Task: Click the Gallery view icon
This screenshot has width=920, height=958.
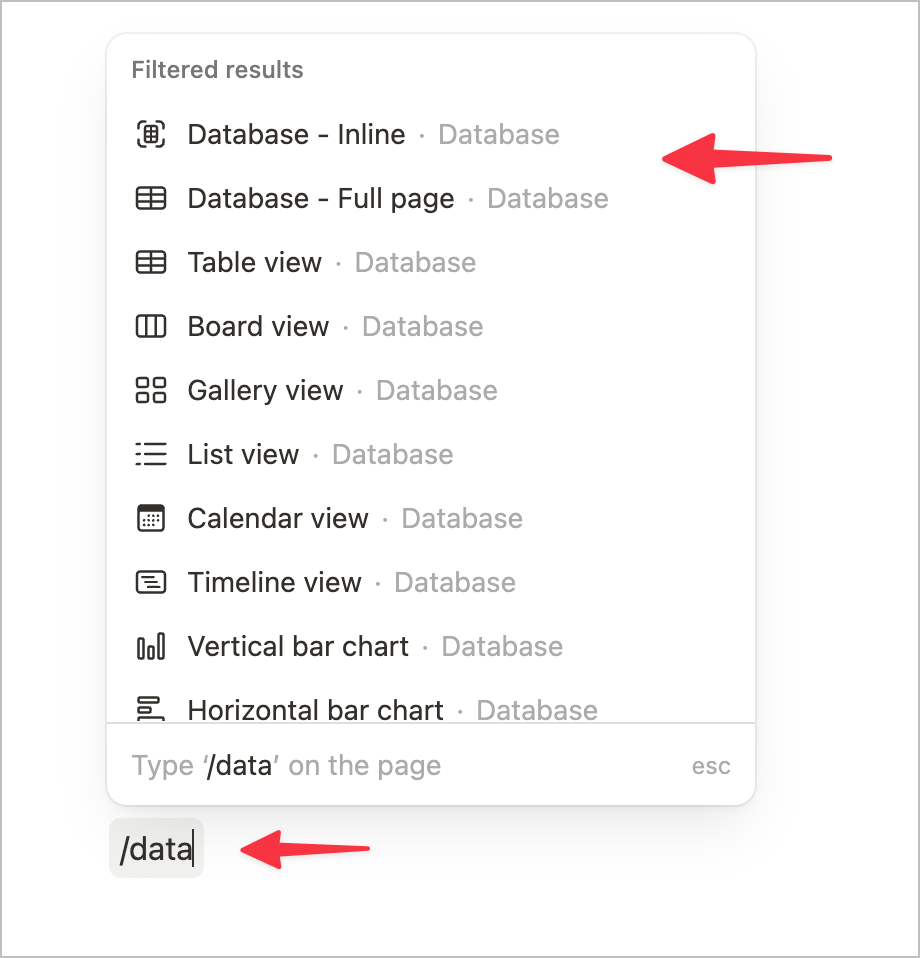Action: pyautogui.click(x=151, y=390)
